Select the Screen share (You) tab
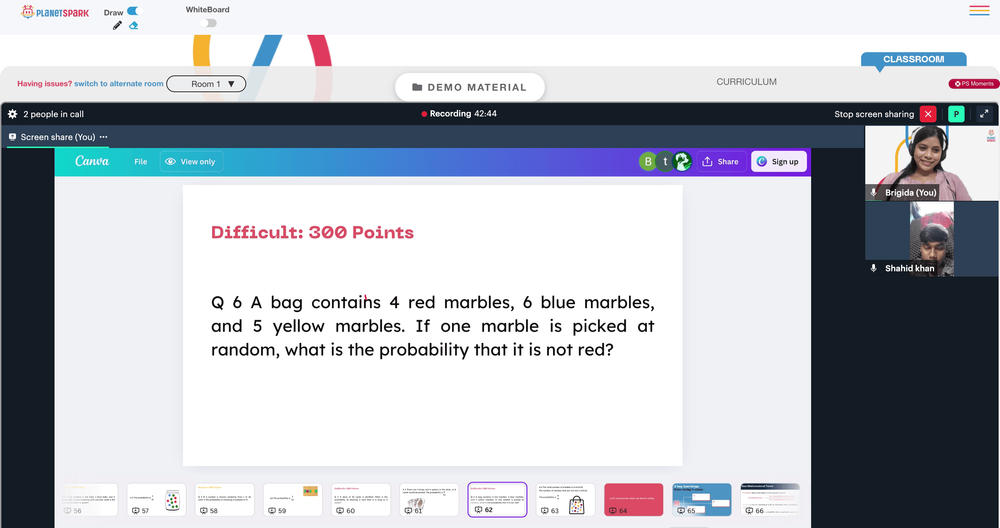Screen dimensions: 1000x528 [57, 137]
